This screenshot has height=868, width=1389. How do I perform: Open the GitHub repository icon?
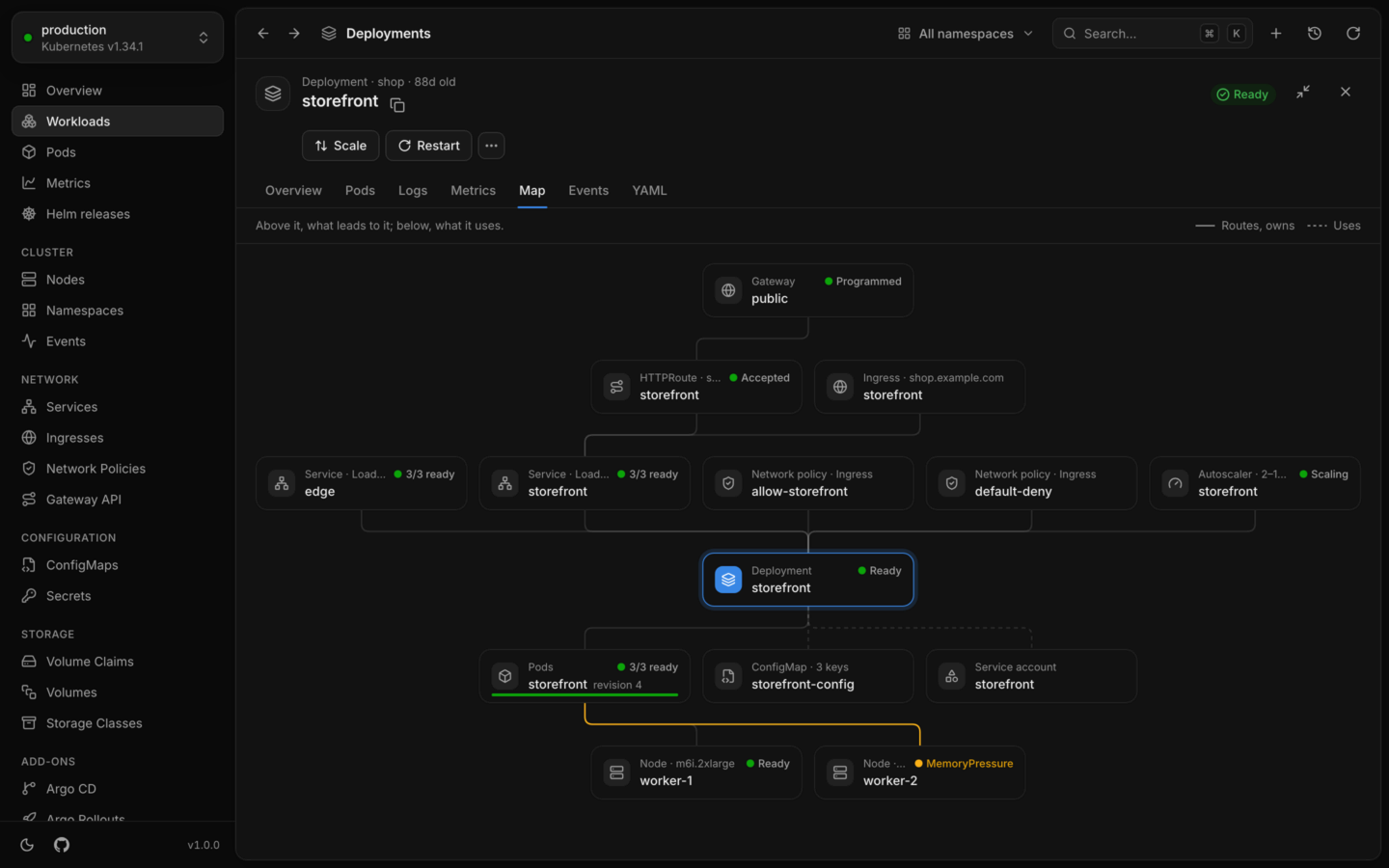(x=62, y=845)
